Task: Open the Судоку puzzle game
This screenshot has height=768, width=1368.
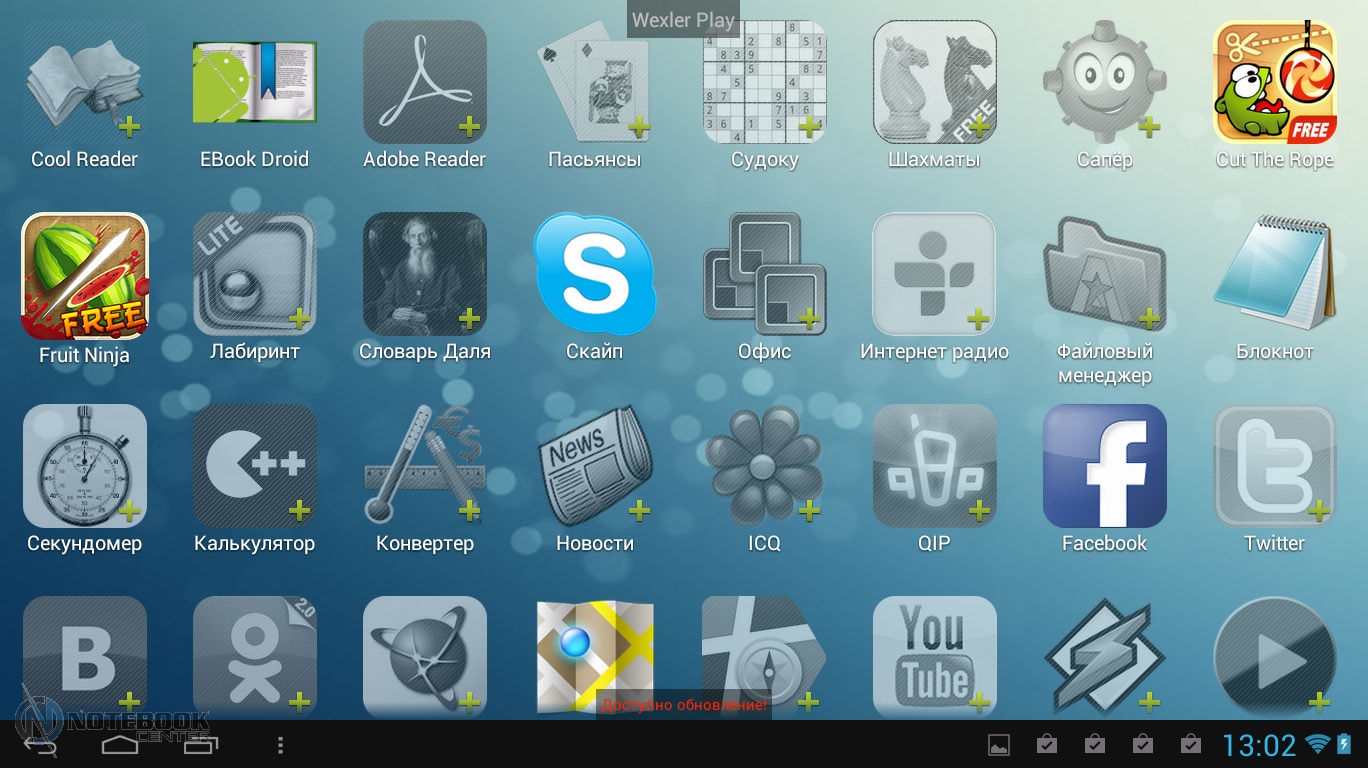Action: point(764,84)
